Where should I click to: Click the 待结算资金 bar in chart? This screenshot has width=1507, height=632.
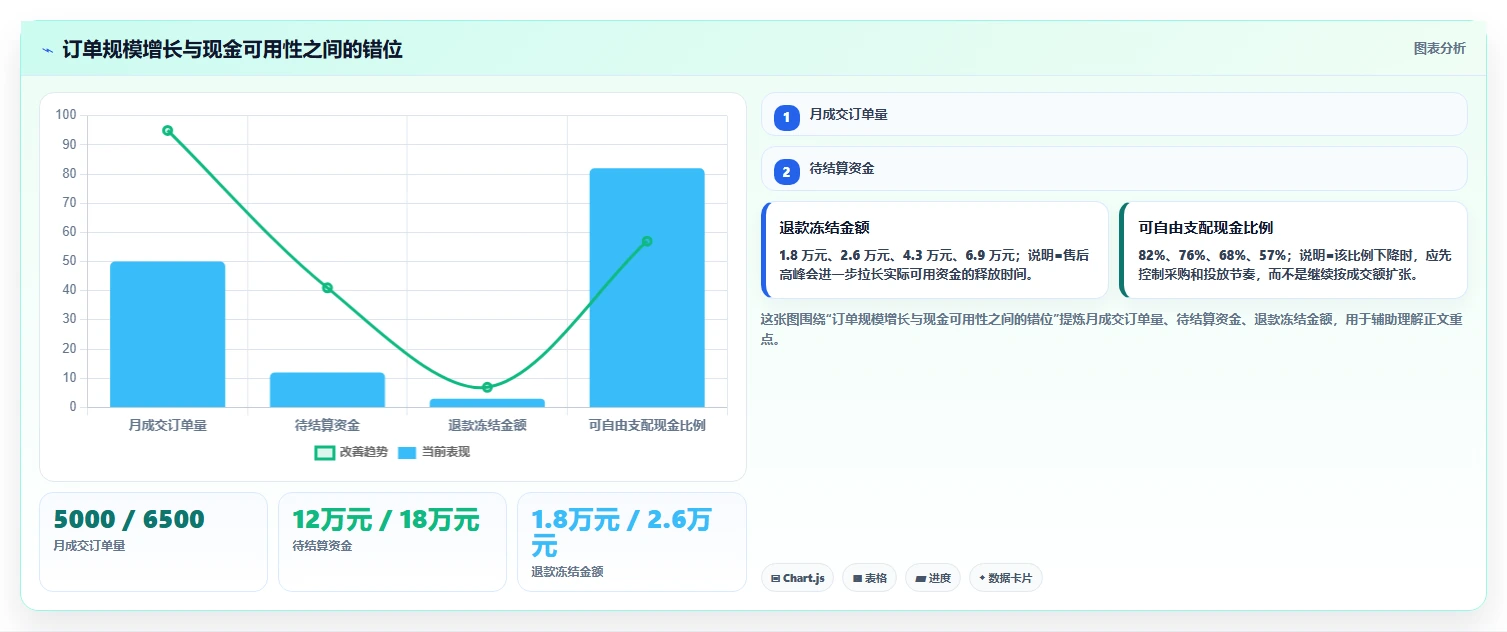click(327, 390)
